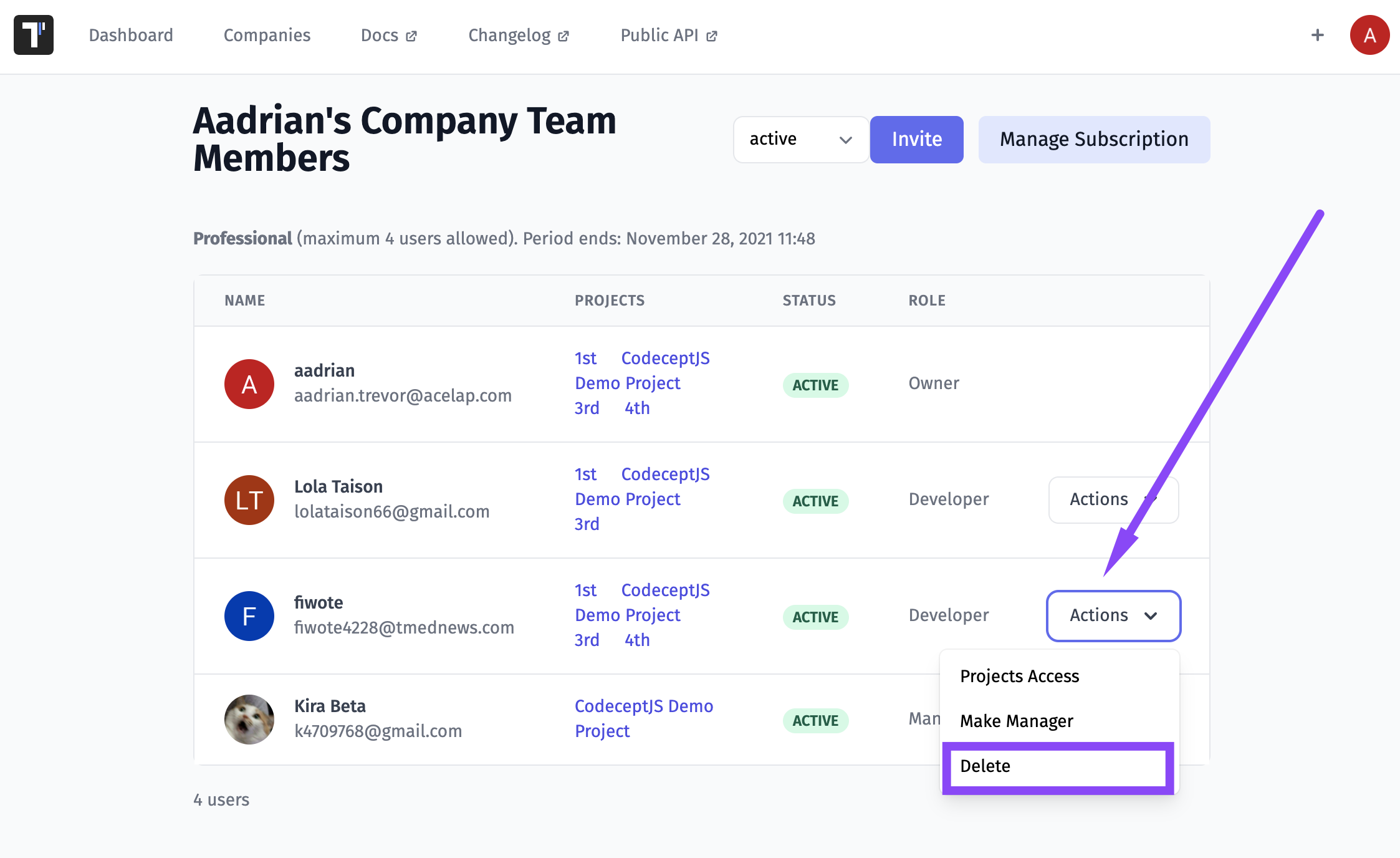
Task: Click the NAME column header
Action: pos(245,301)
